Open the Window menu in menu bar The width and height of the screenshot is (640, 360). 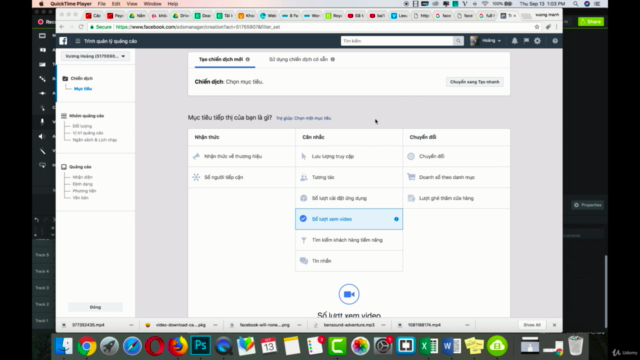coord(152,4)
